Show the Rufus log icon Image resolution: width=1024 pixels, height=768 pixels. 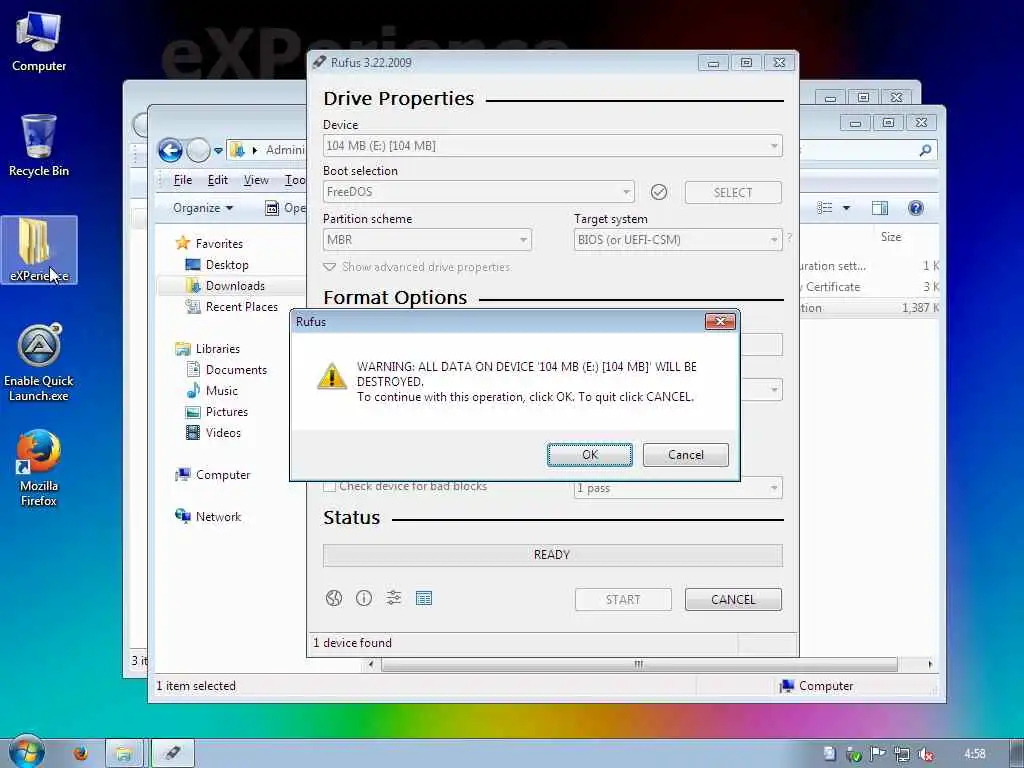tap(424, 598)
